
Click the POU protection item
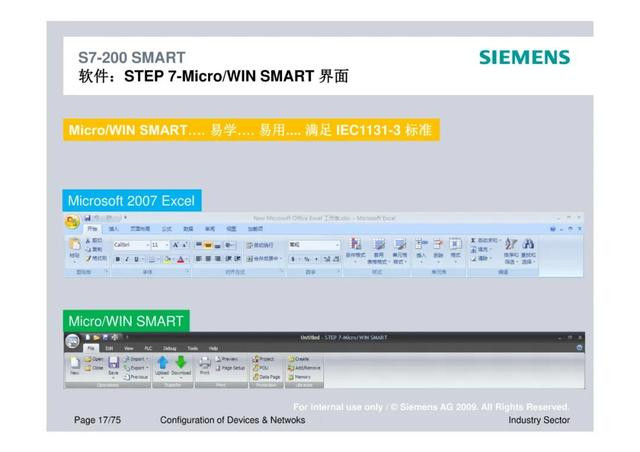(260, 368)
